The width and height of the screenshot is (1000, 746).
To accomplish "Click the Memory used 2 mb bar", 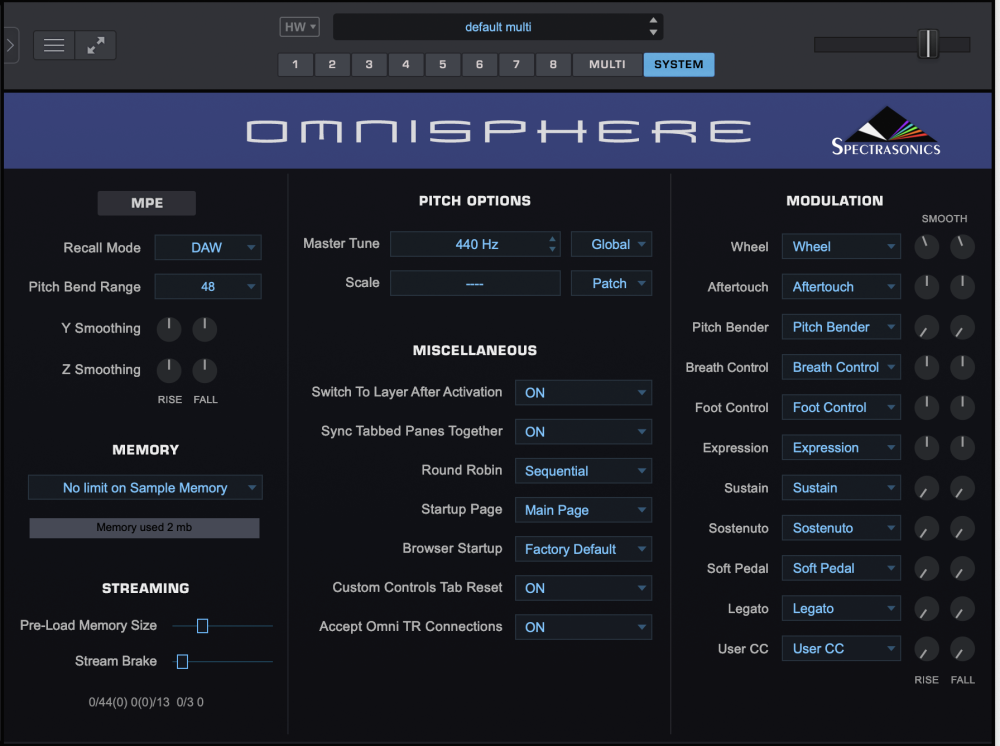I will click(x=144, y=527).
